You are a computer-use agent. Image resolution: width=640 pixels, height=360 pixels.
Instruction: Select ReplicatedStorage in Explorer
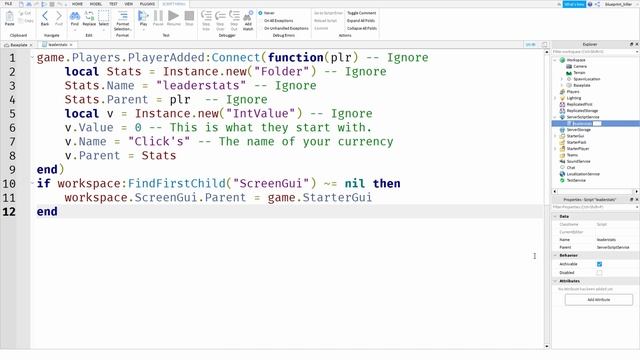point(582,111)
